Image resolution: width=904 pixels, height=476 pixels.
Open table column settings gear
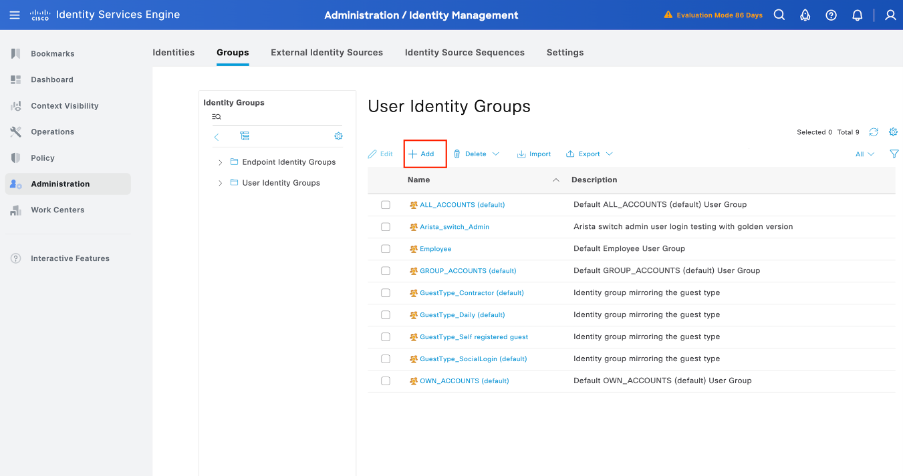[x=893, y=132]
